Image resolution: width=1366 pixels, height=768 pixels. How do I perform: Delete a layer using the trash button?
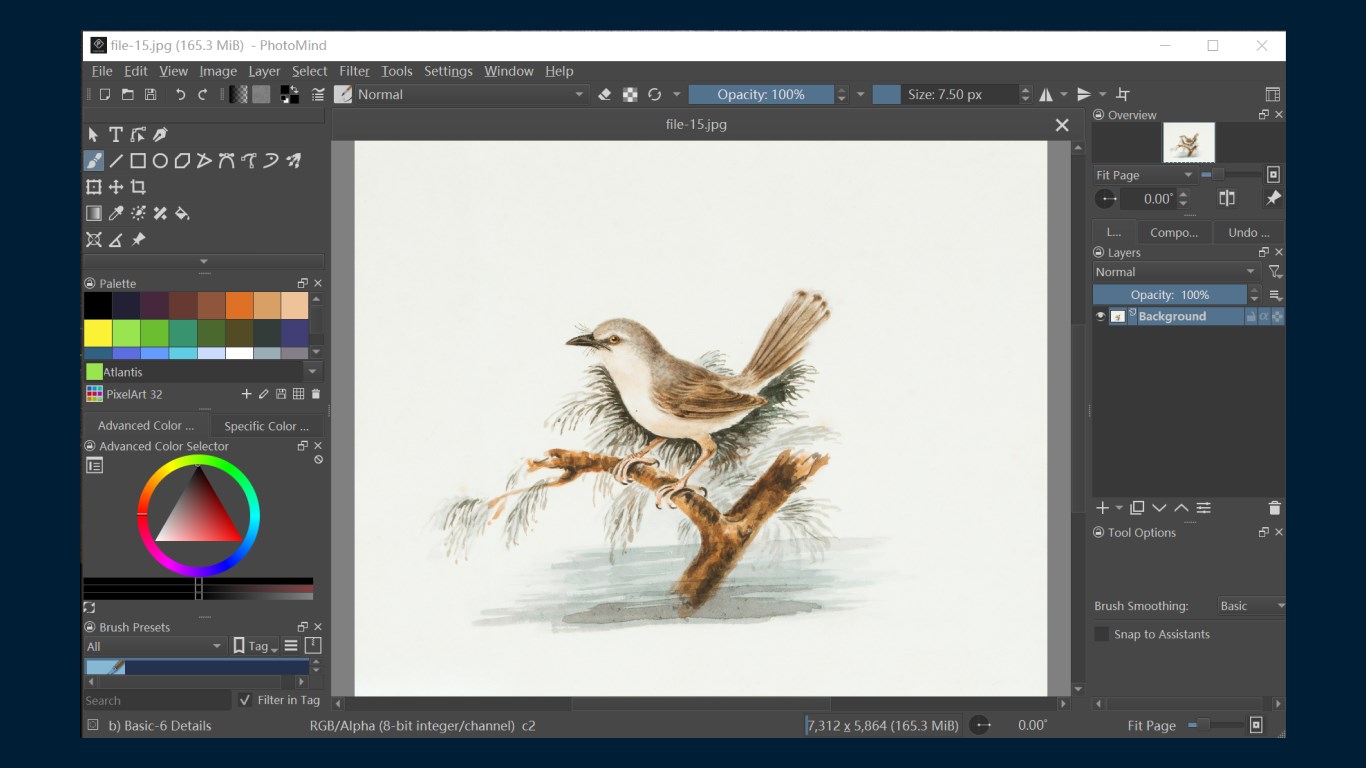pos(1274,507)
